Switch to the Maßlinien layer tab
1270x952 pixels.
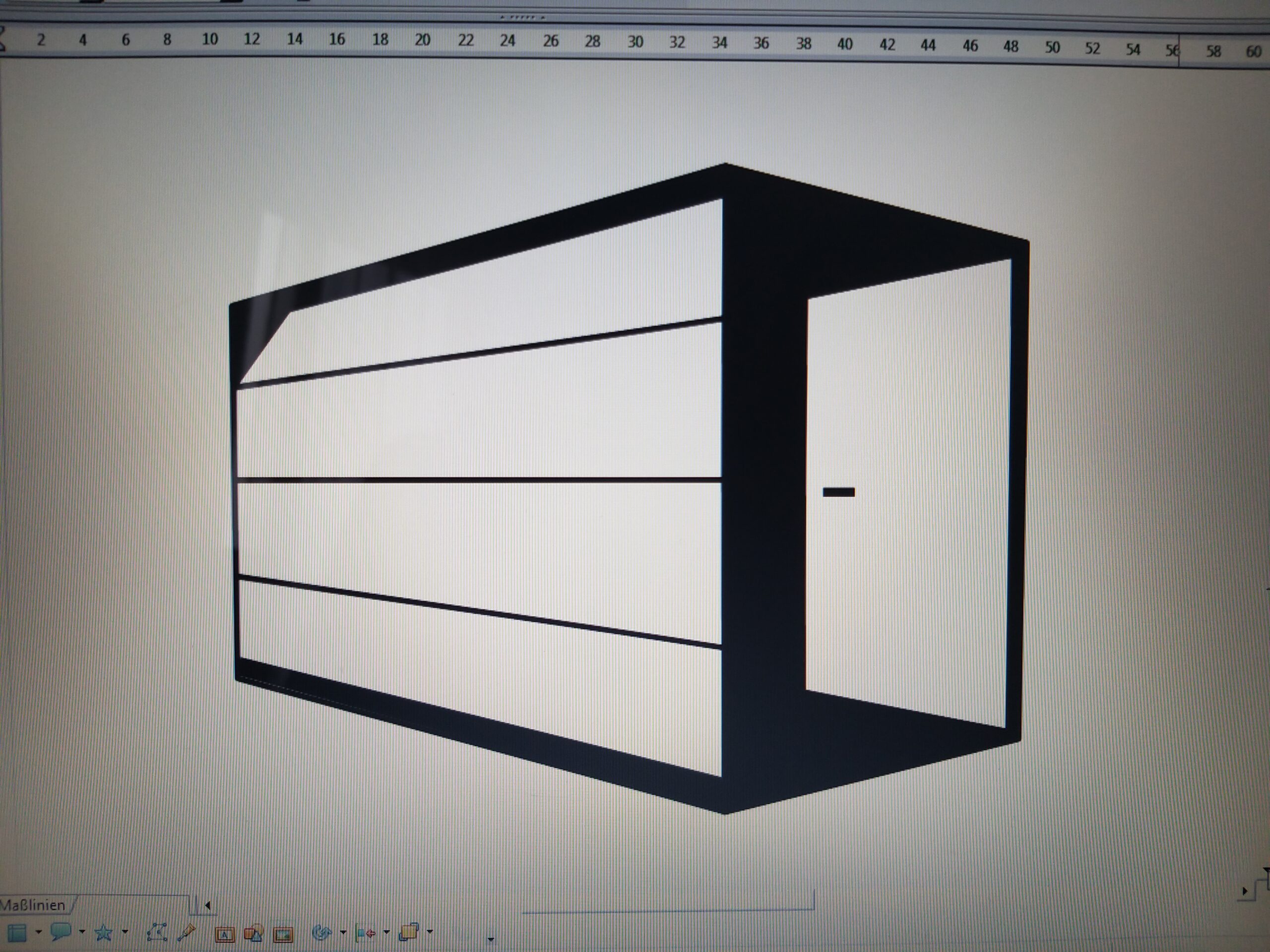coord(33,905)
